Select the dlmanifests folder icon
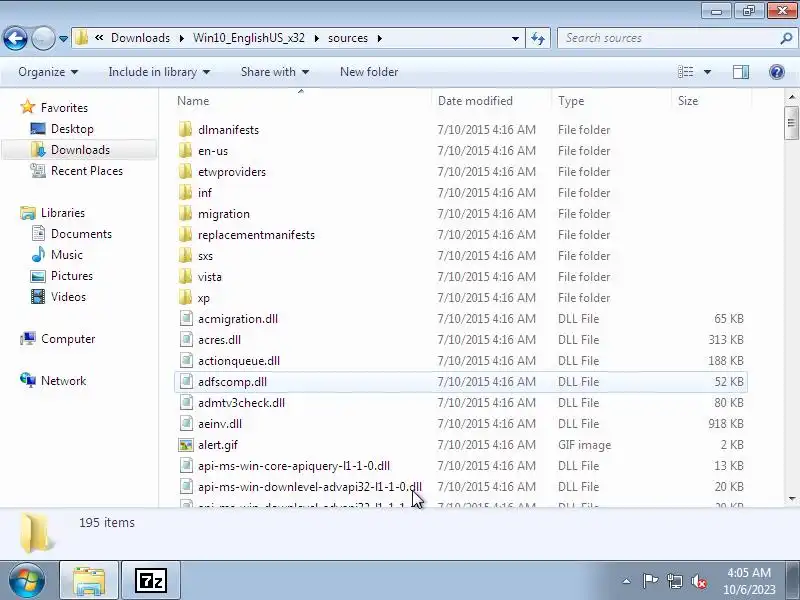 186,130
